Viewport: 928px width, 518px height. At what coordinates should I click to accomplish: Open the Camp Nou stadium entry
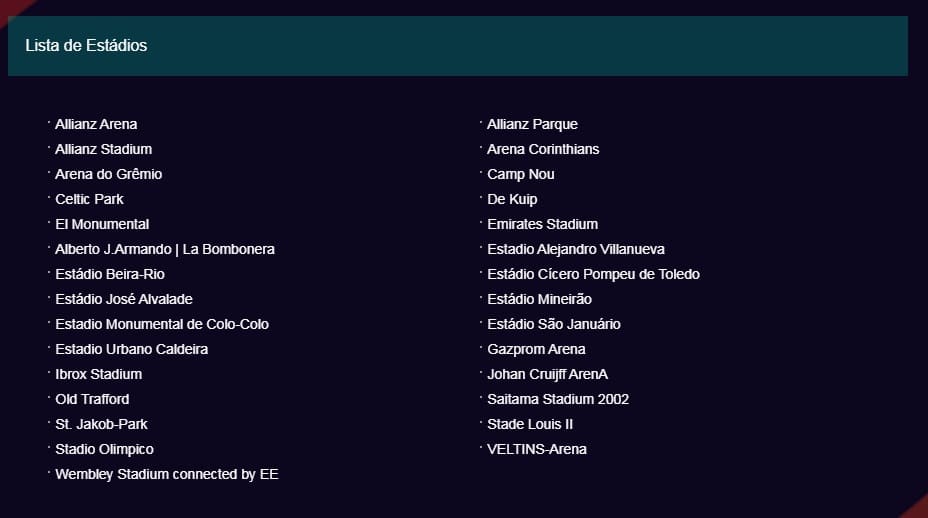tap(521, 174)
